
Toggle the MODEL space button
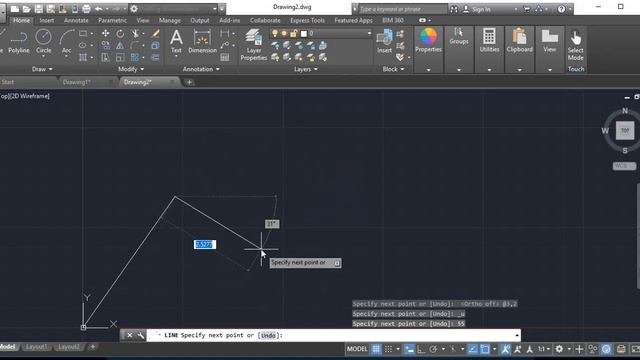(x=357, y=349)
